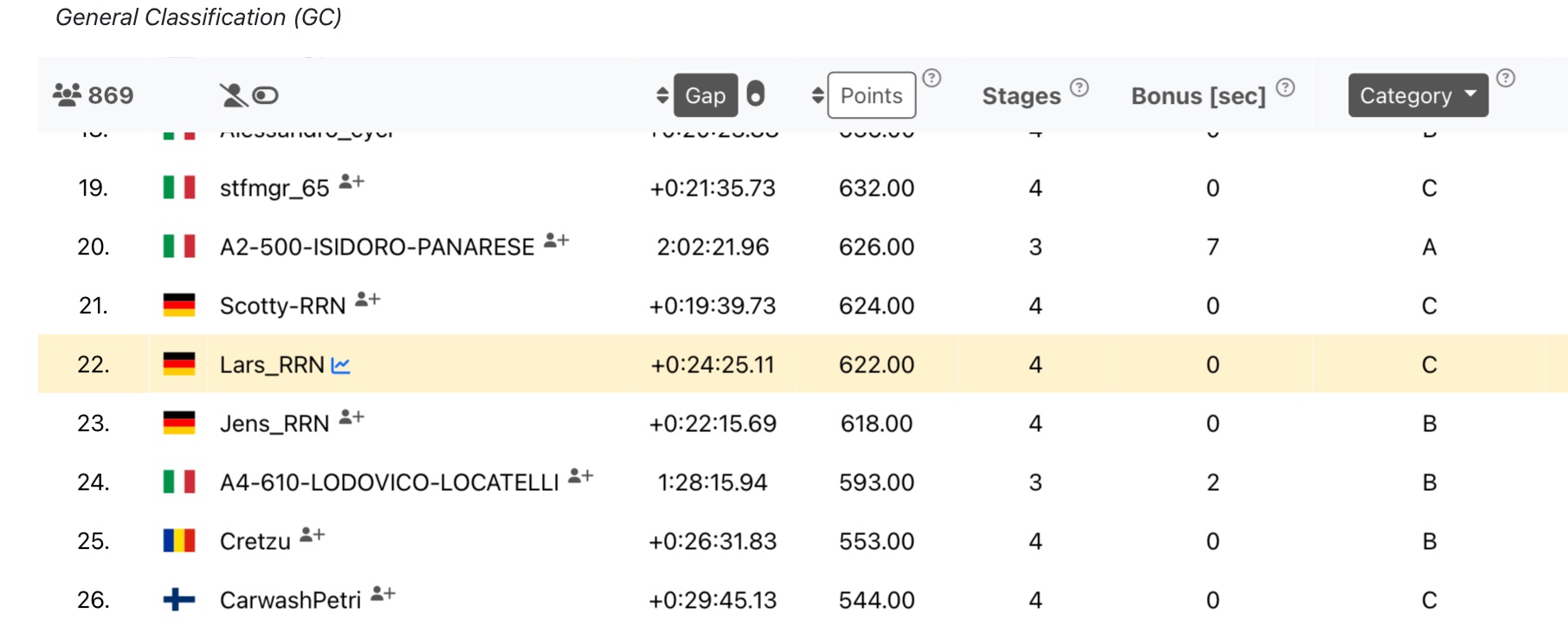
Task: Toggle the hide-riders filter switch
Action: pyautogui.click(x=265, y=95)
